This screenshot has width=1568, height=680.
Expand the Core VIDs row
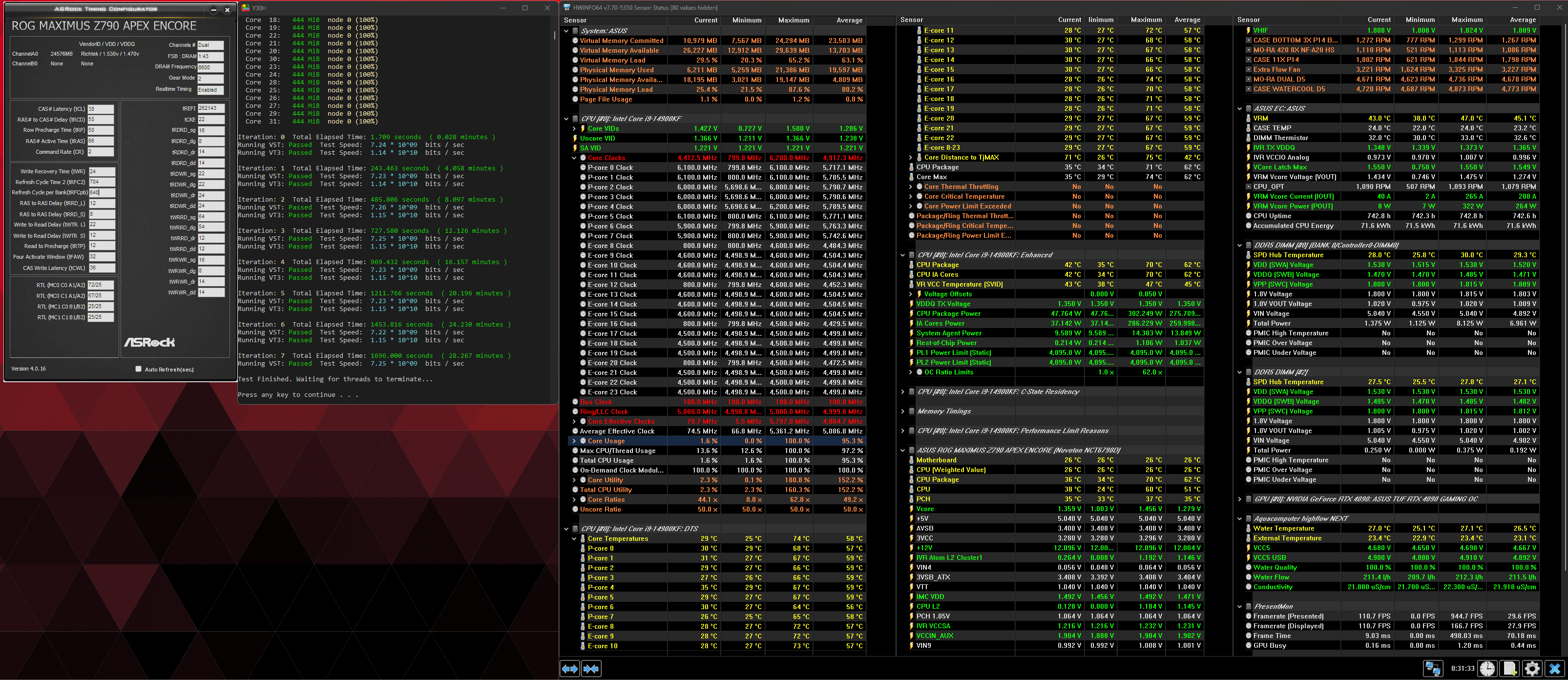point(574,128)
